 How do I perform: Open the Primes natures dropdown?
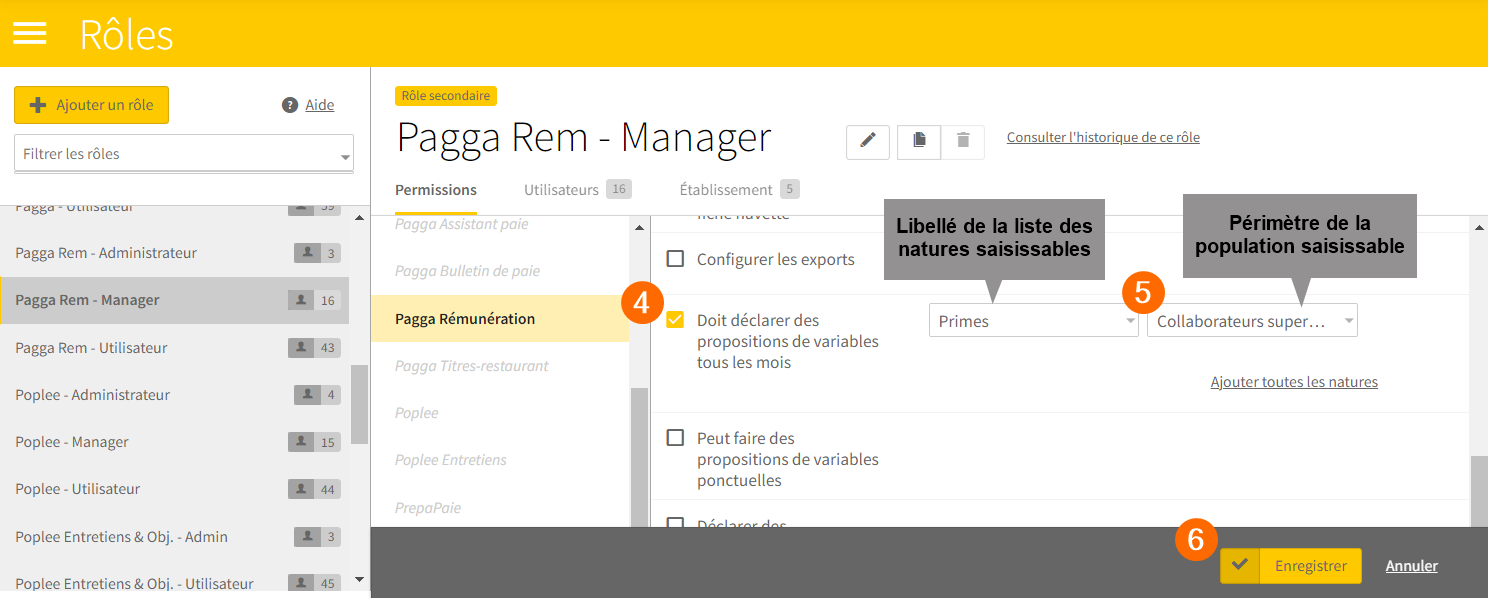pos(1034,321)
